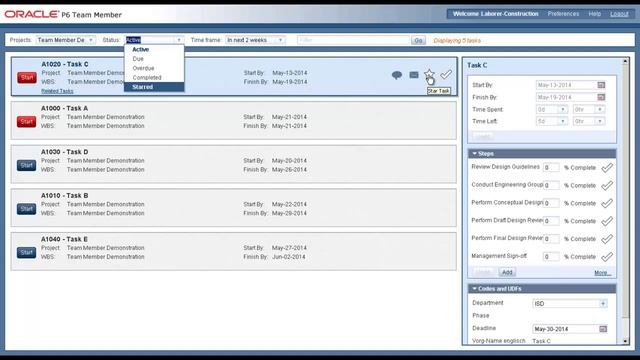Viewport: 640px width, 360px height.
Task: Open the Start By calendar icon
Action: pos(601,85)
